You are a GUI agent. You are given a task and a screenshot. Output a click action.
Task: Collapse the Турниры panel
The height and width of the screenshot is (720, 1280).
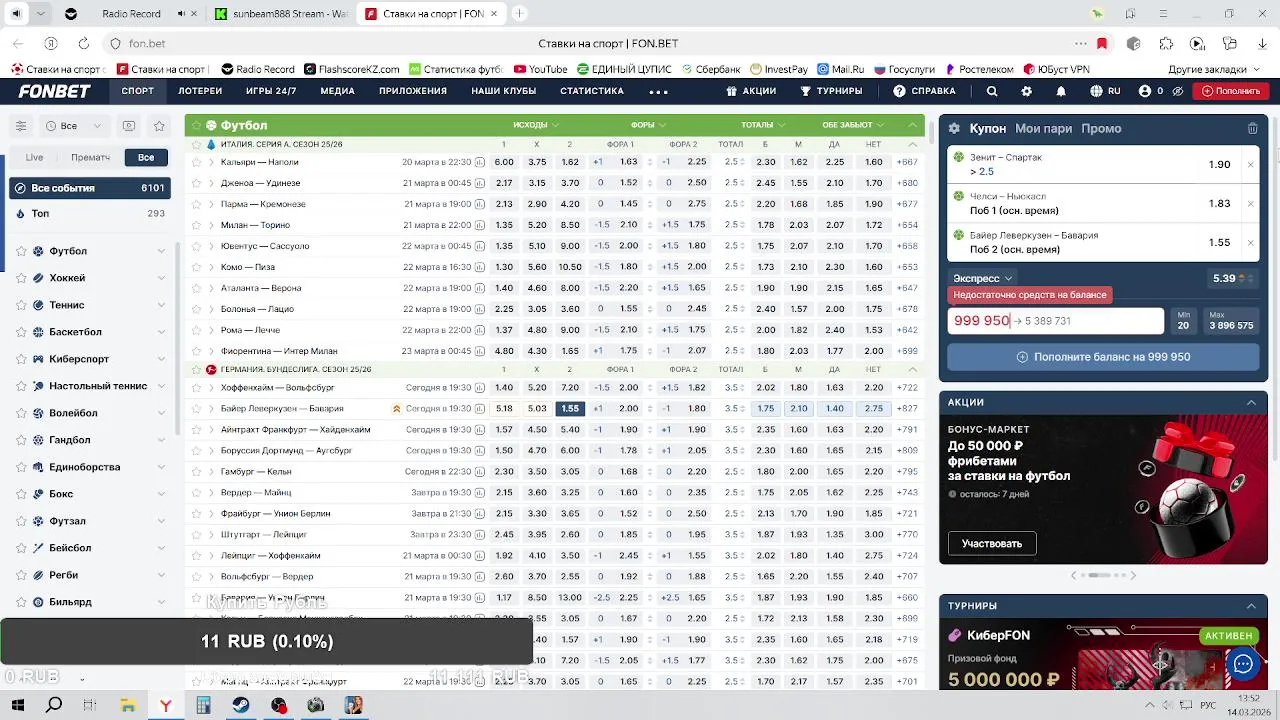(x=1251, y=606)
